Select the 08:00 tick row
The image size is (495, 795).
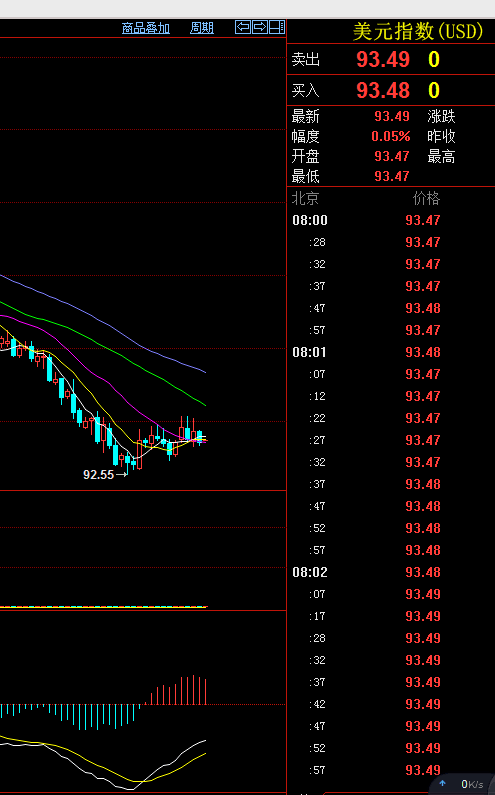[x=391, y=220]
